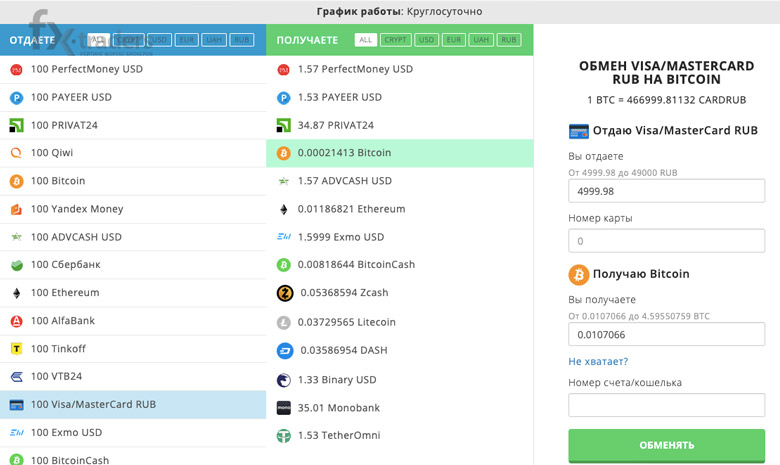The width and height of the screenshot is (780, 465).
Task: Click the PRIVAT24 icon in the Отдаете list
Action: [x=16, y=125]
